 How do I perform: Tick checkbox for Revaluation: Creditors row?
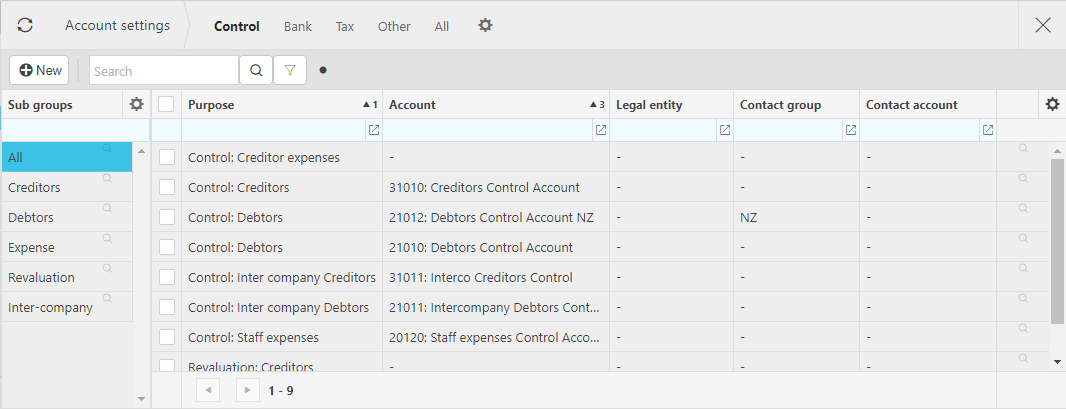pyautogui.click(x=167, y=366)
